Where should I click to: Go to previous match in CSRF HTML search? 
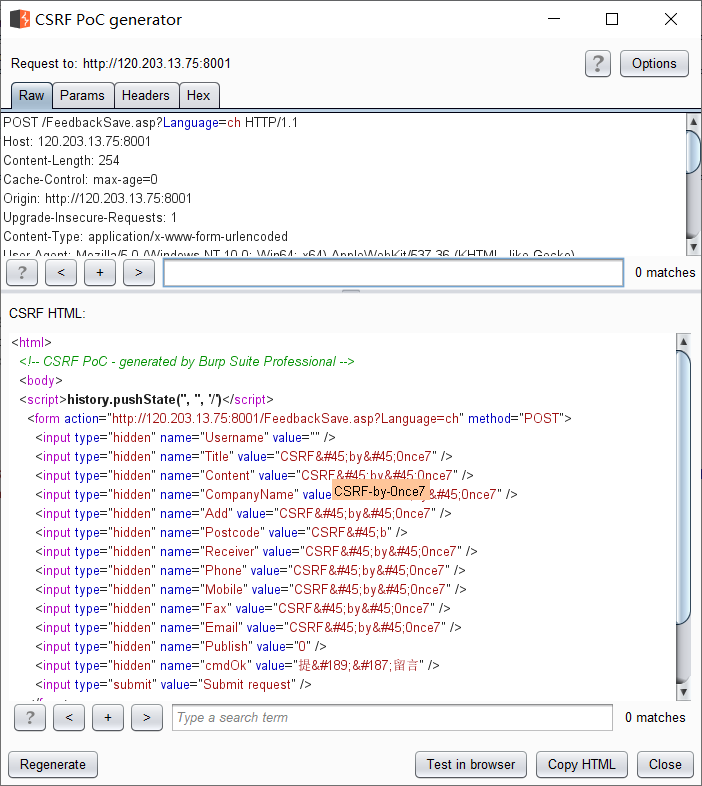69,718
